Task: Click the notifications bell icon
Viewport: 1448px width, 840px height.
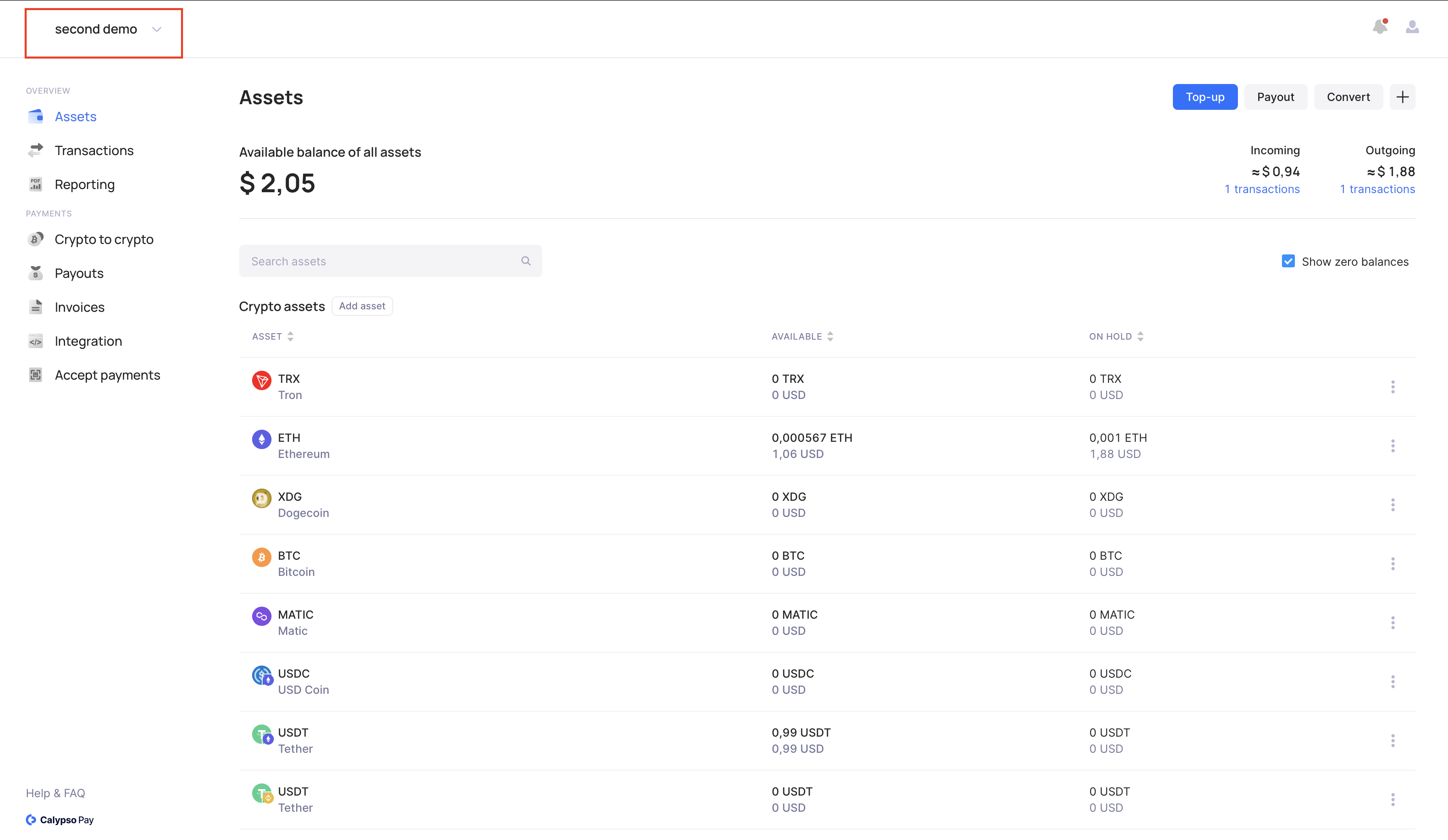Action: click(1380, 27)
